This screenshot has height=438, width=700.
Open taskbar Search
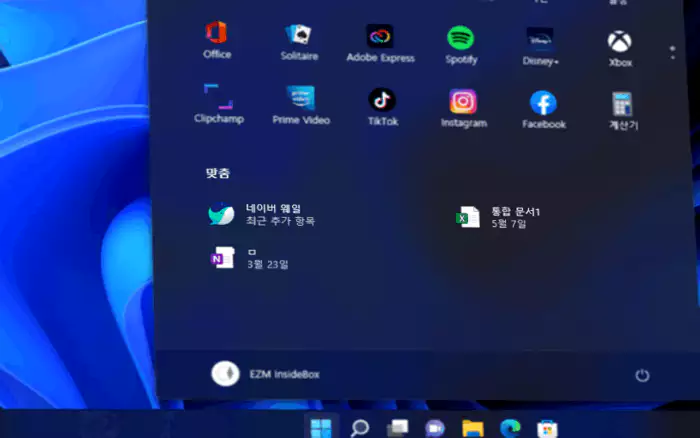point(359,428)
